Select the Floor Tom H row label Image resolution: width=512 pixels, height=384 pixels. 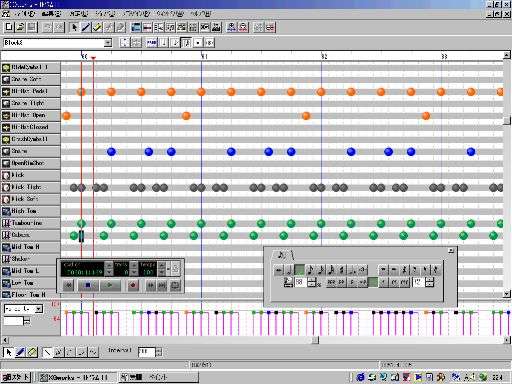point(29,295)
